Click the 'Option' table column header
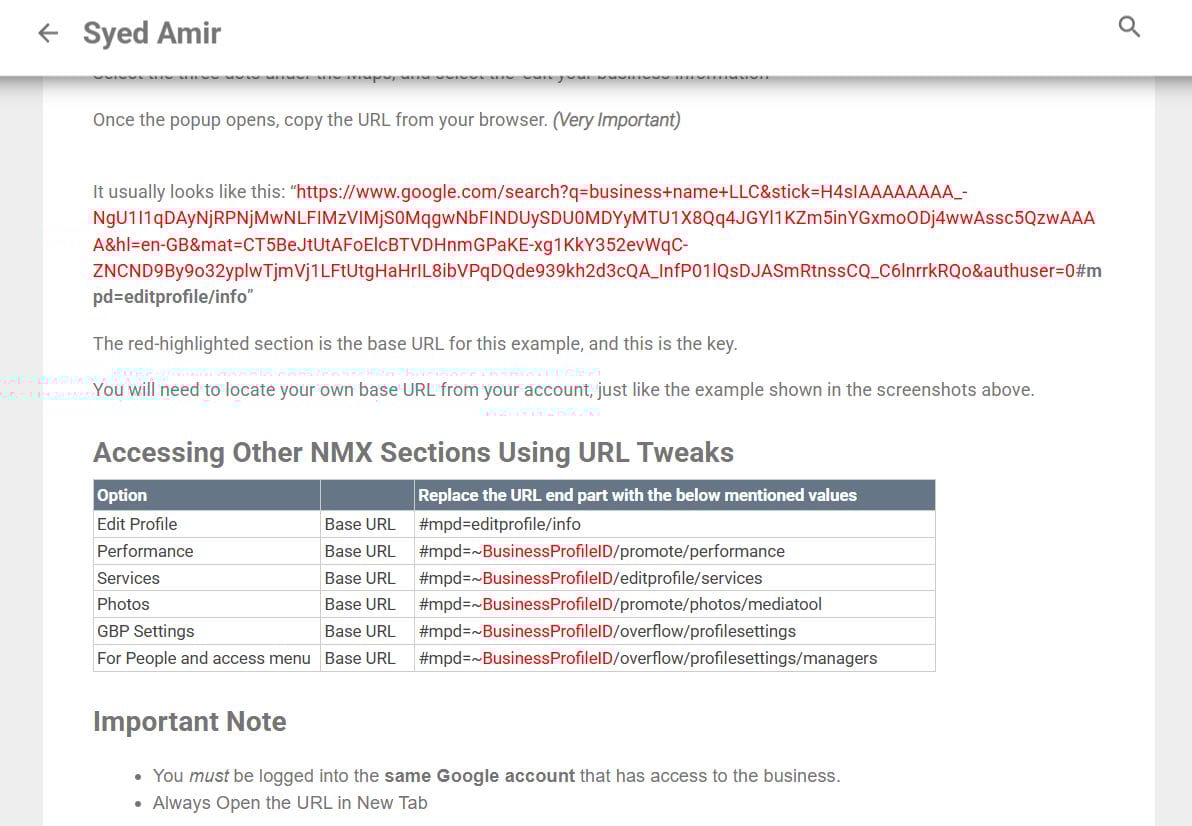The image size is (1192, 826). (x=122, y=495)
